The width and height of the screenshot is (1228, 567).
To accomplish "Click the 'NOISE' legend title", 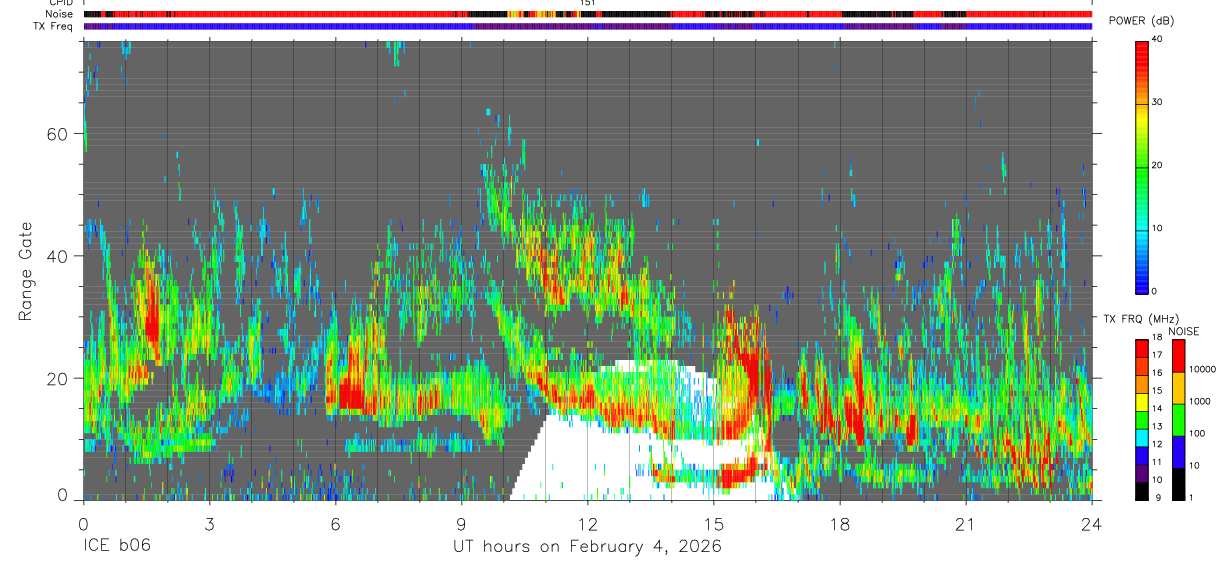I will (1184, 331).
